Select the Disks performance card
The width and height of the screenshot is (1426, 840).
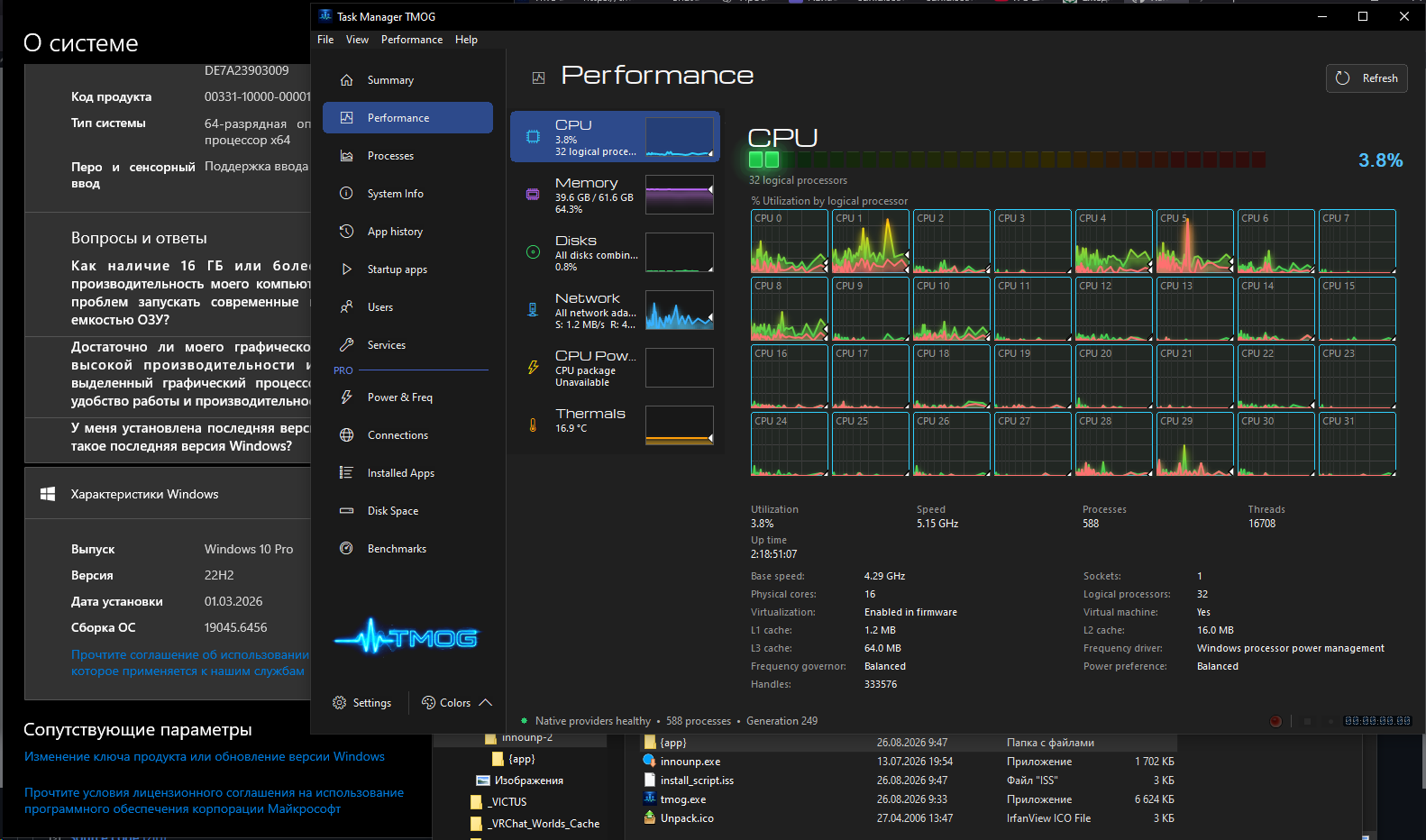pos(615,252)
